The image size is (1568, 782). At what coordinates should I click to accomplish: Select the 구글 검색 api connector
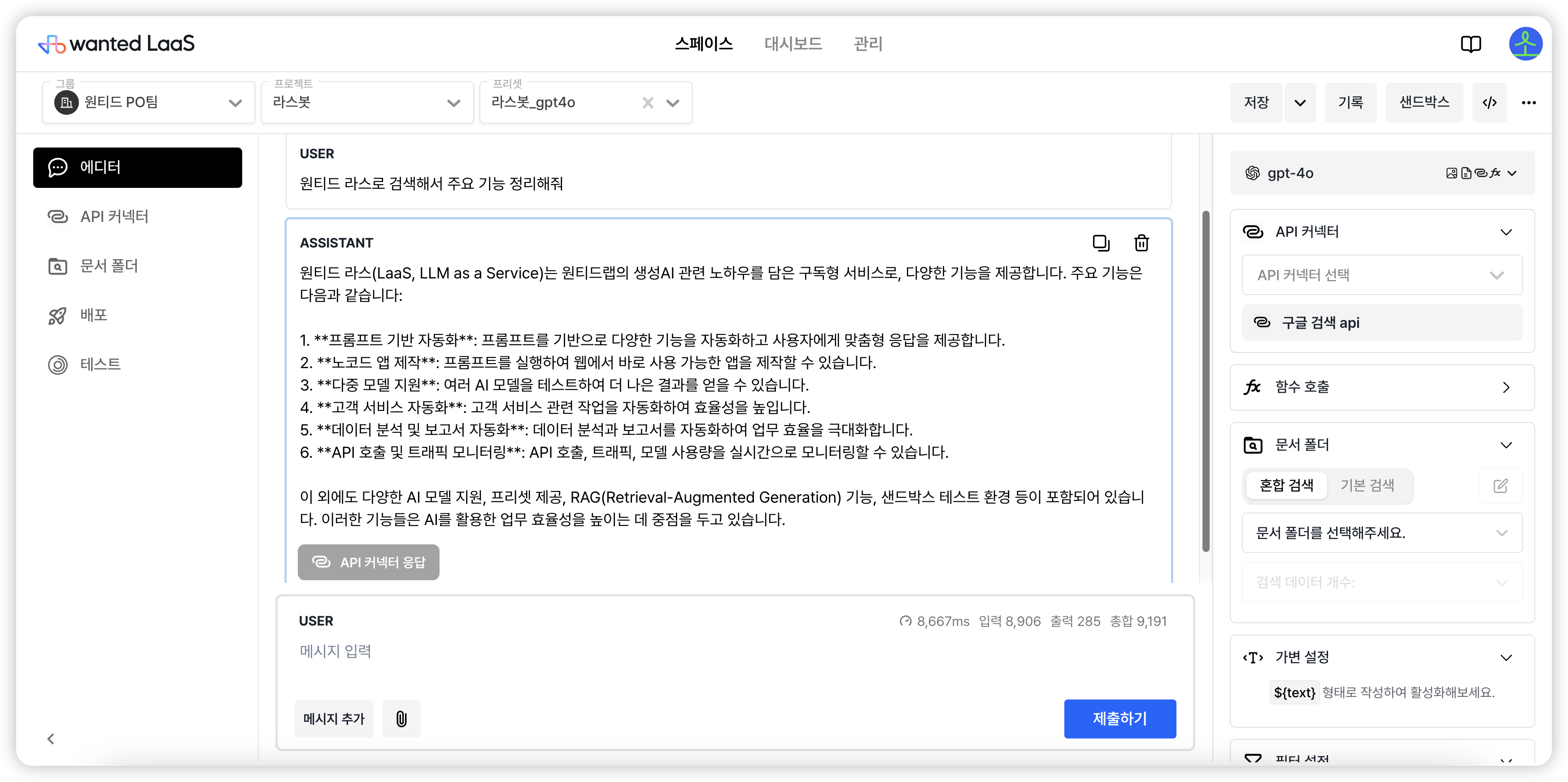point(1382,323)
